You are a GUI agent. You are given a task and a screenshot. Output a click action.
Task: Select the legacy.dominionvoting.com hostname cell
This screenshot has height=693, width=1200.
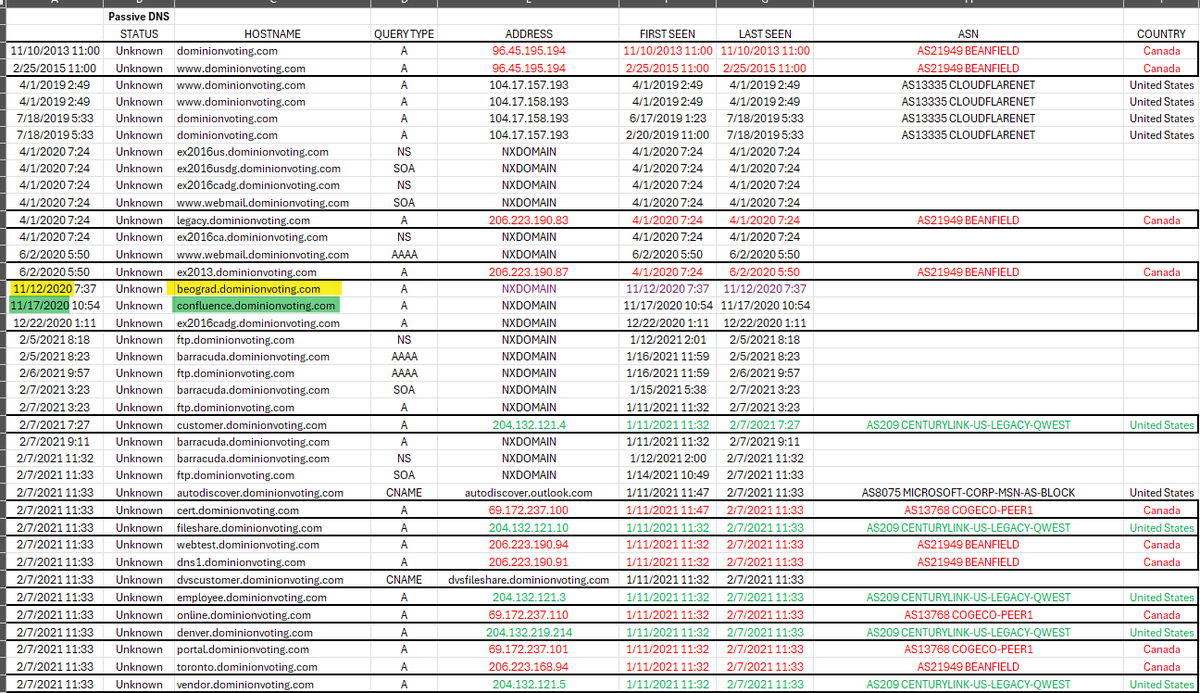pos(243,220)
